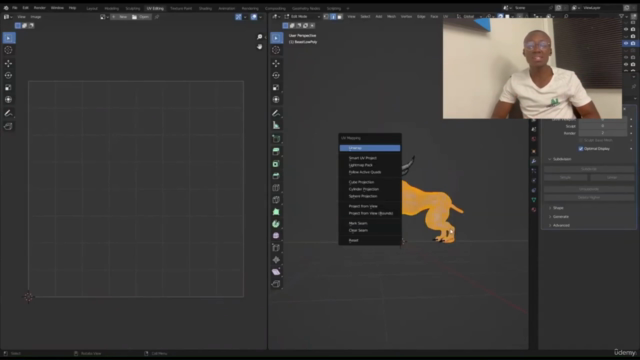Select the Poly Build tool

(x=276, y=212)
